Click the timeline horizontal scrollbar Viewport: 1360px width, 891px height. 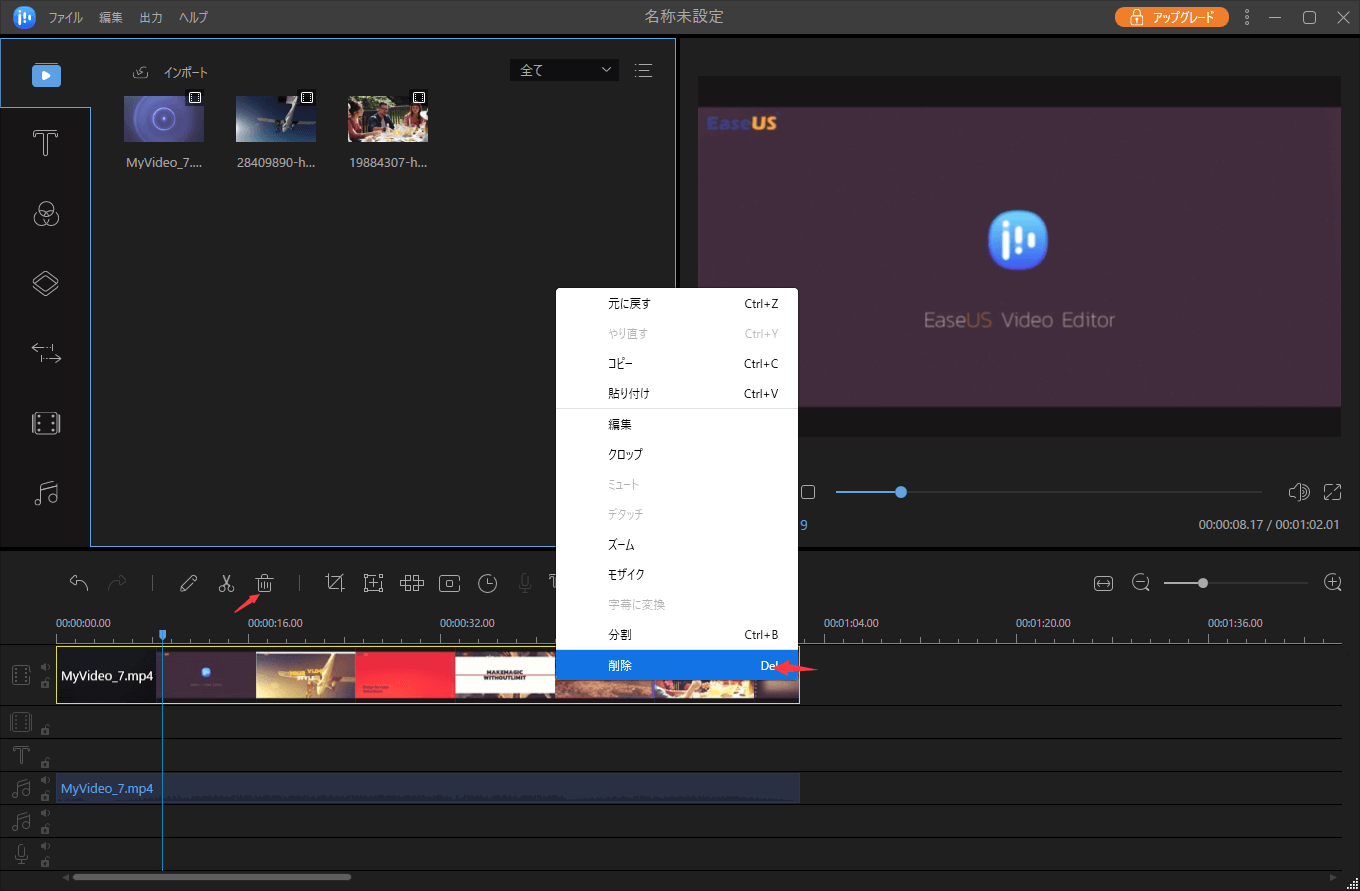(x=212, y=877)
